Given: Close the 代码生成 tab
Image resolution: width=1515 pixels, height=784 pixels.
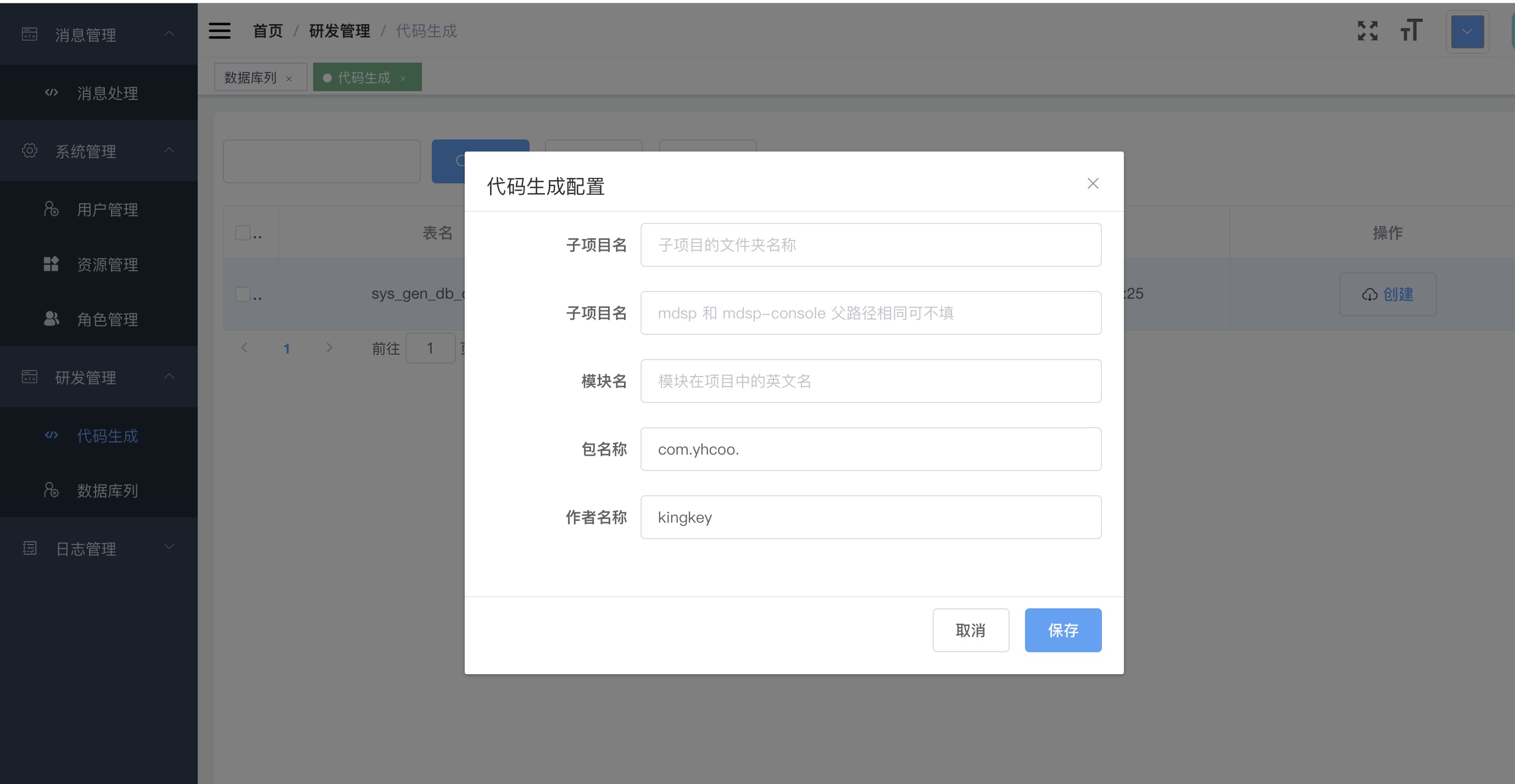Looking at the screenshot, I should click(x=403, y=79).
